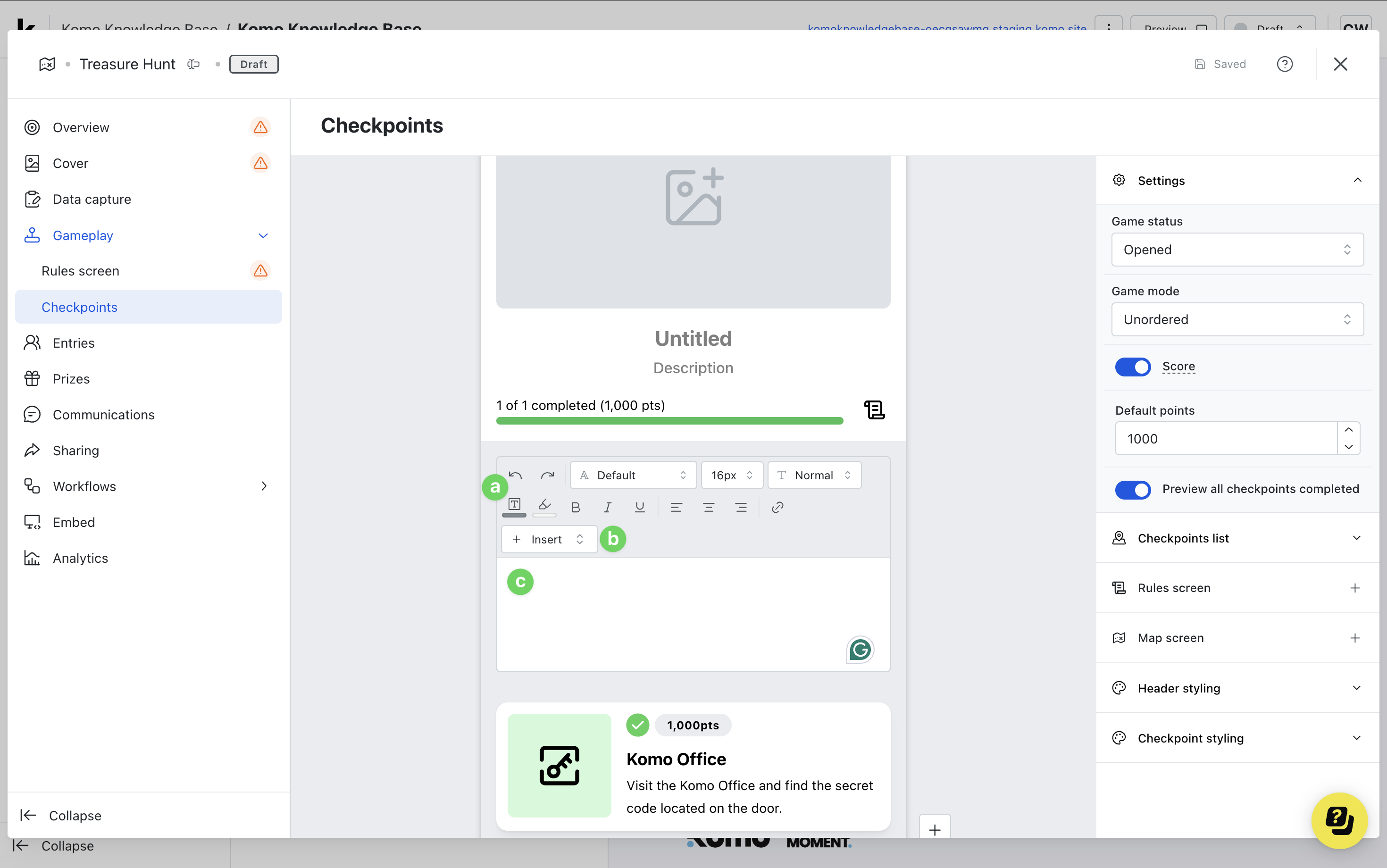The height and width of the screenshot is (868, 1387).
Task: Click the Komo Office checkpoint card
Action: coord(693,767)
